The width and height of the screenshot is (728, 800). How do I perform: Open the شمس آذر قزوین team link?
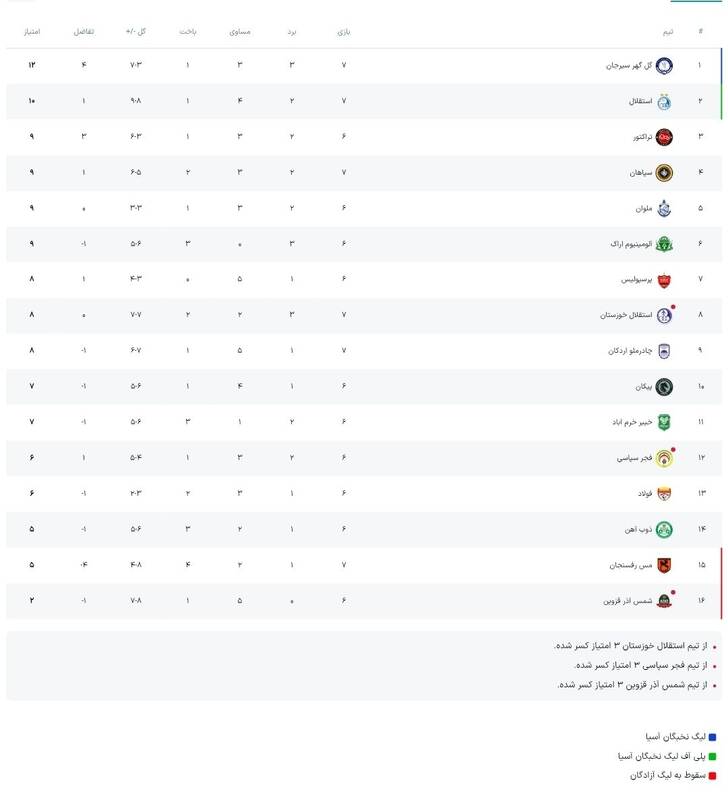coord(627,601)
